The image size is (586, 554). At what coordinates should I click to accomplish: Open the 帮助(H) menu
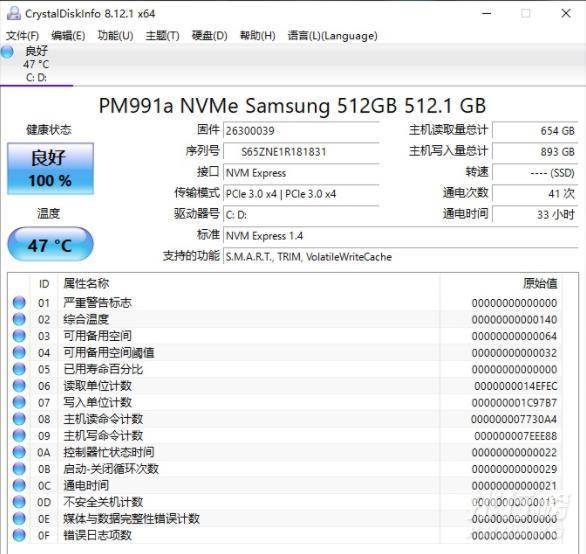coord(258,36)
